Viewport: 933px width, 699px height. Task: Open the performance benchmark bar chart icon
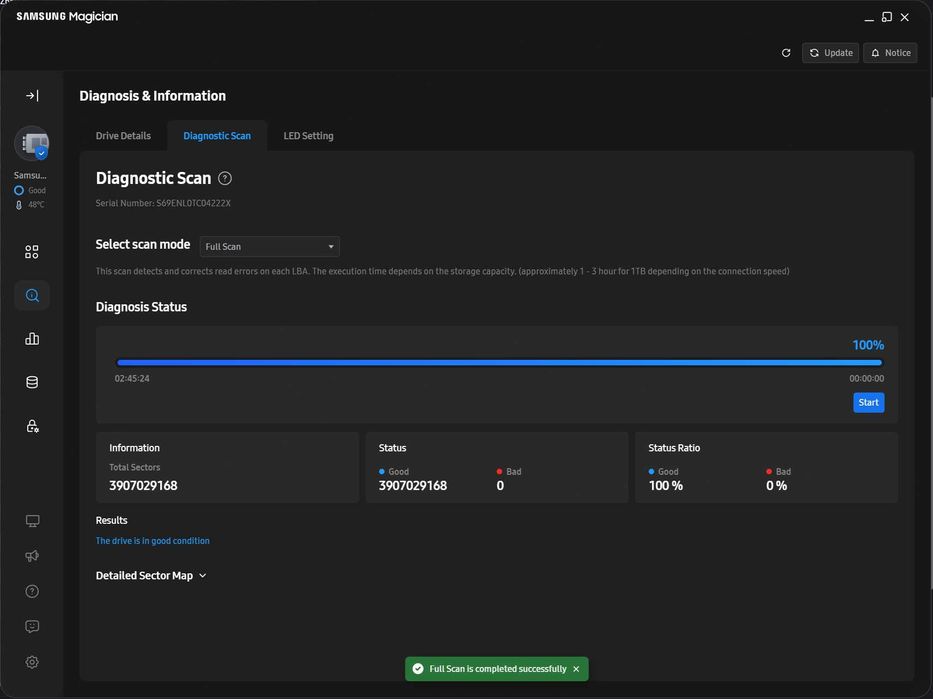[32, 339]
